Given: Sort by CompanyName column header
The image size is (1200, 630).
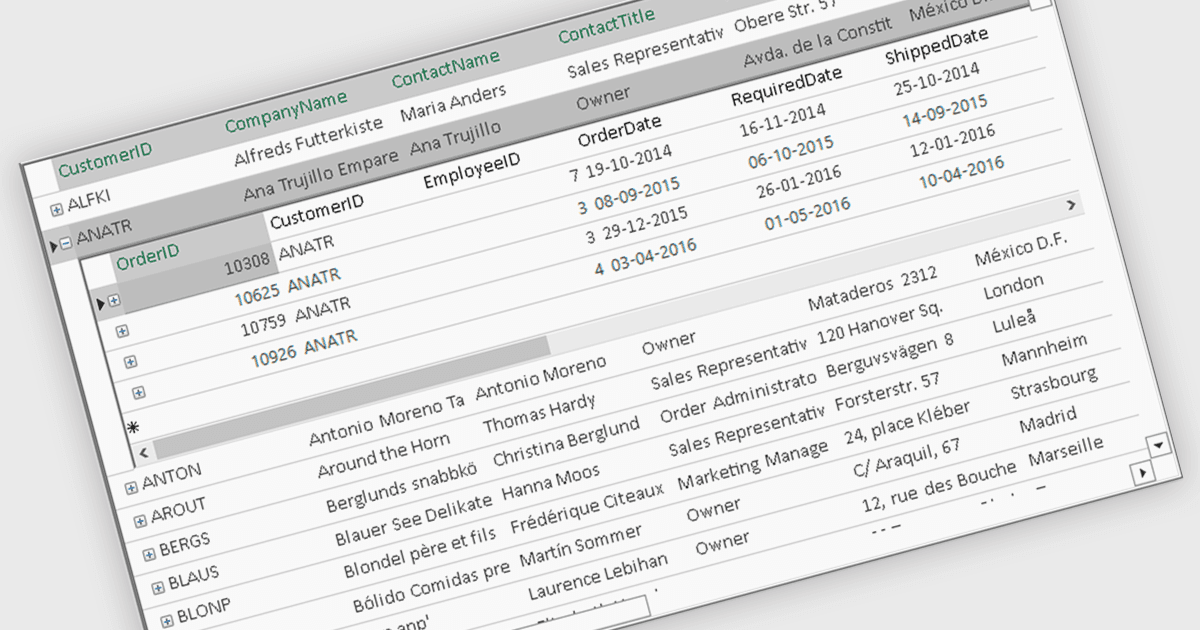Looking at the screenshot, I should coord(286,111).
